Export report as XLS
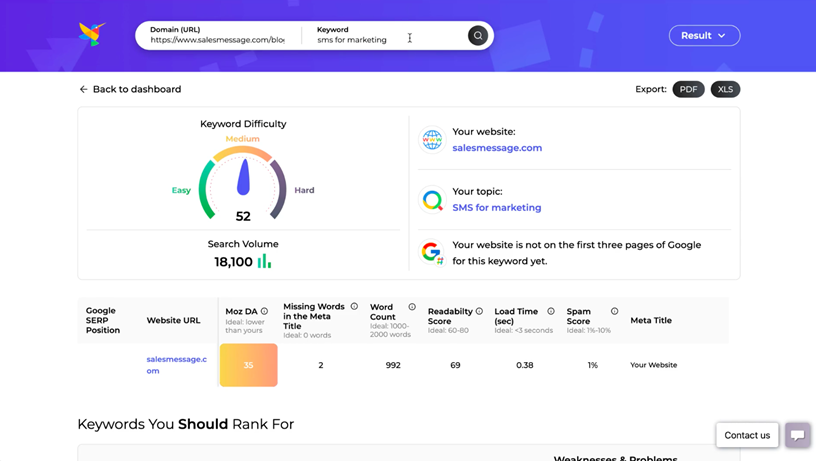 pos(725,89)
